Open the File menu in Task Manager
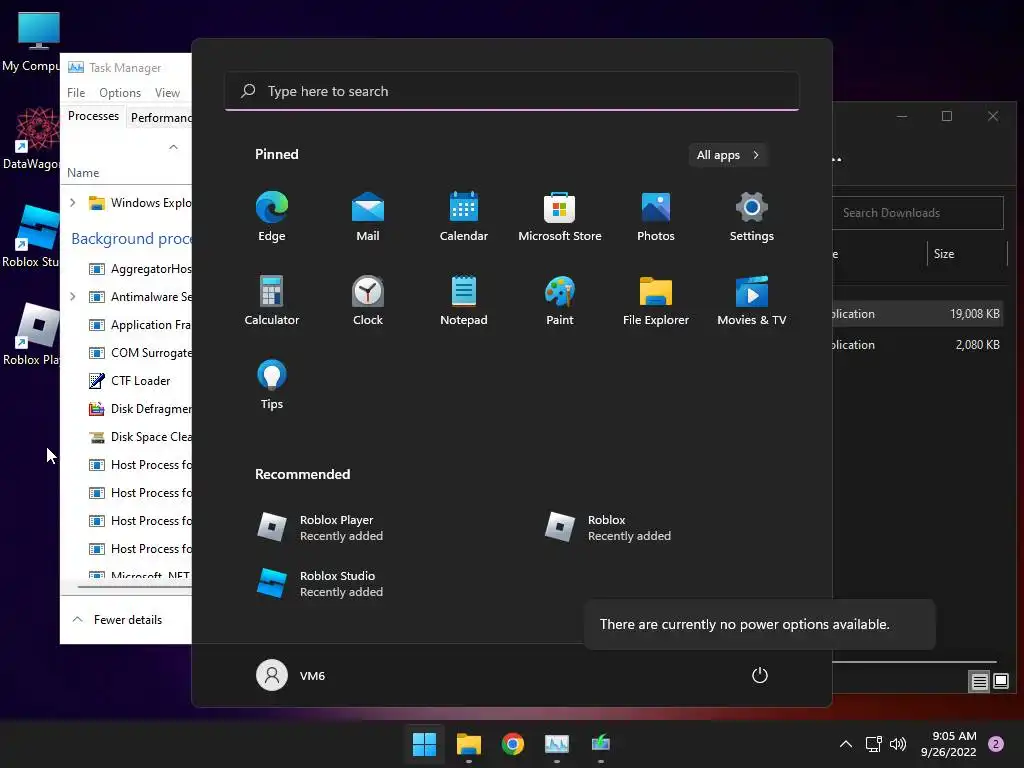1024x768 pixels. click(x=76, y=93)
